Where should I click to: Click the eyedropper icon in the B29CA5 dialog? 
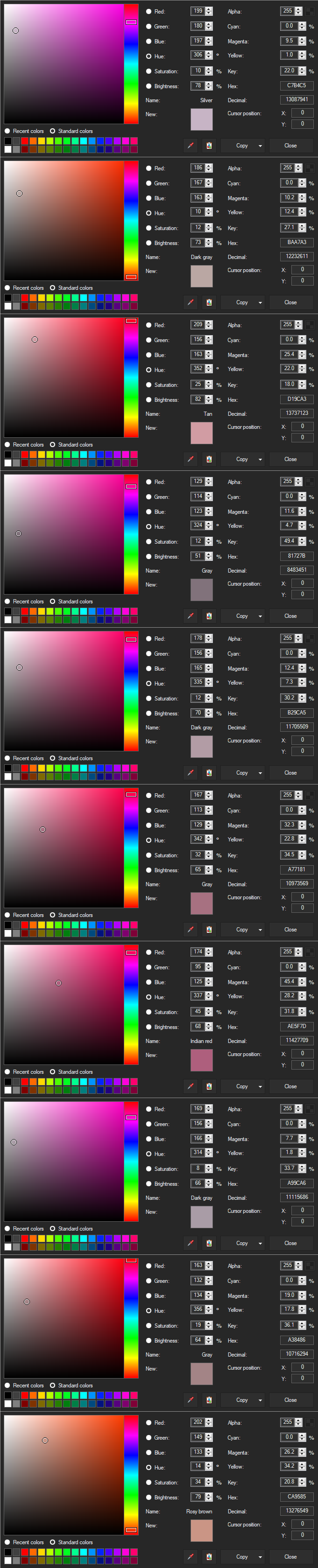click(x=191, y=772)
